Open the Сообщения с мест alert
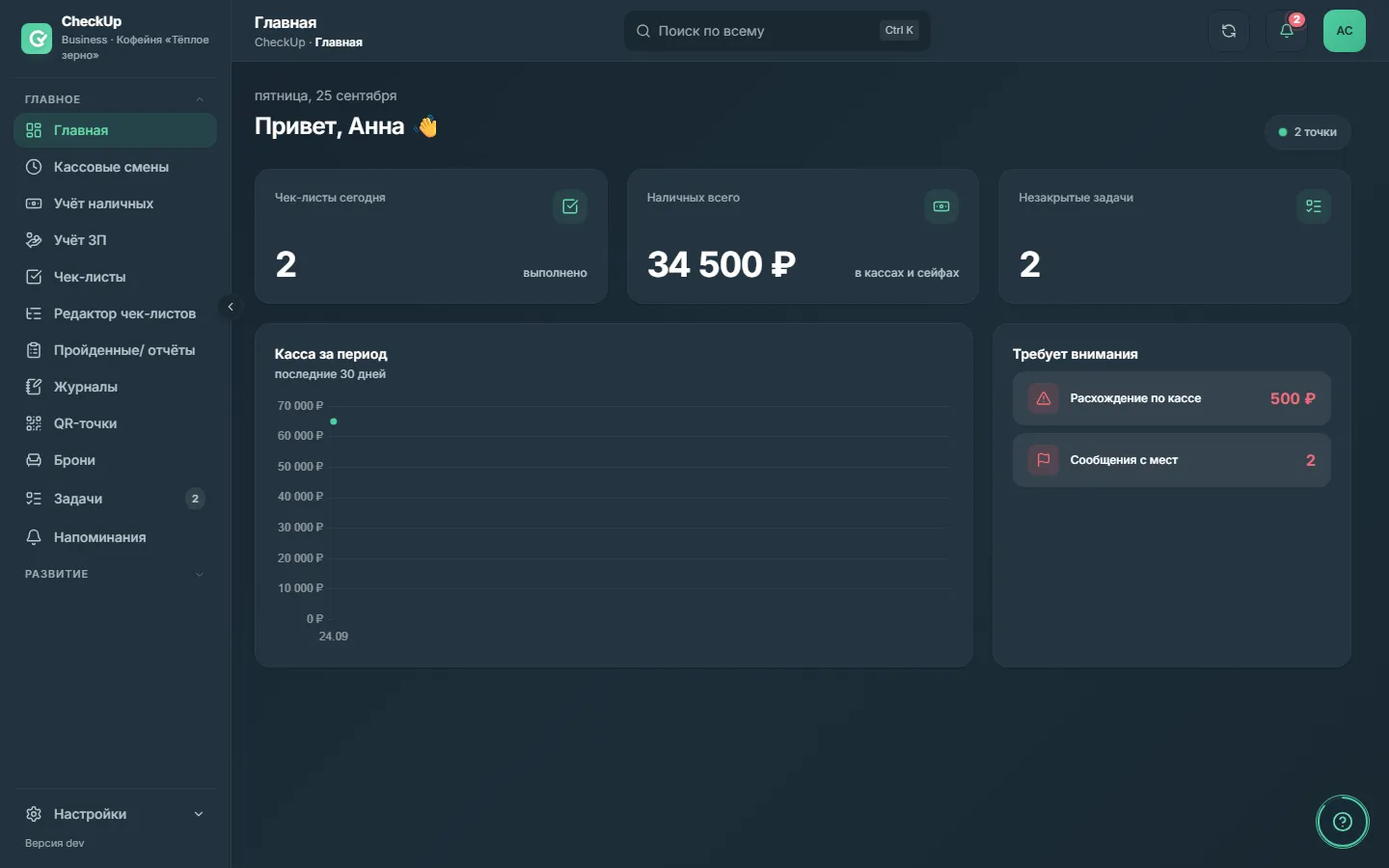1389x868 pixels. click(1171, 460)
